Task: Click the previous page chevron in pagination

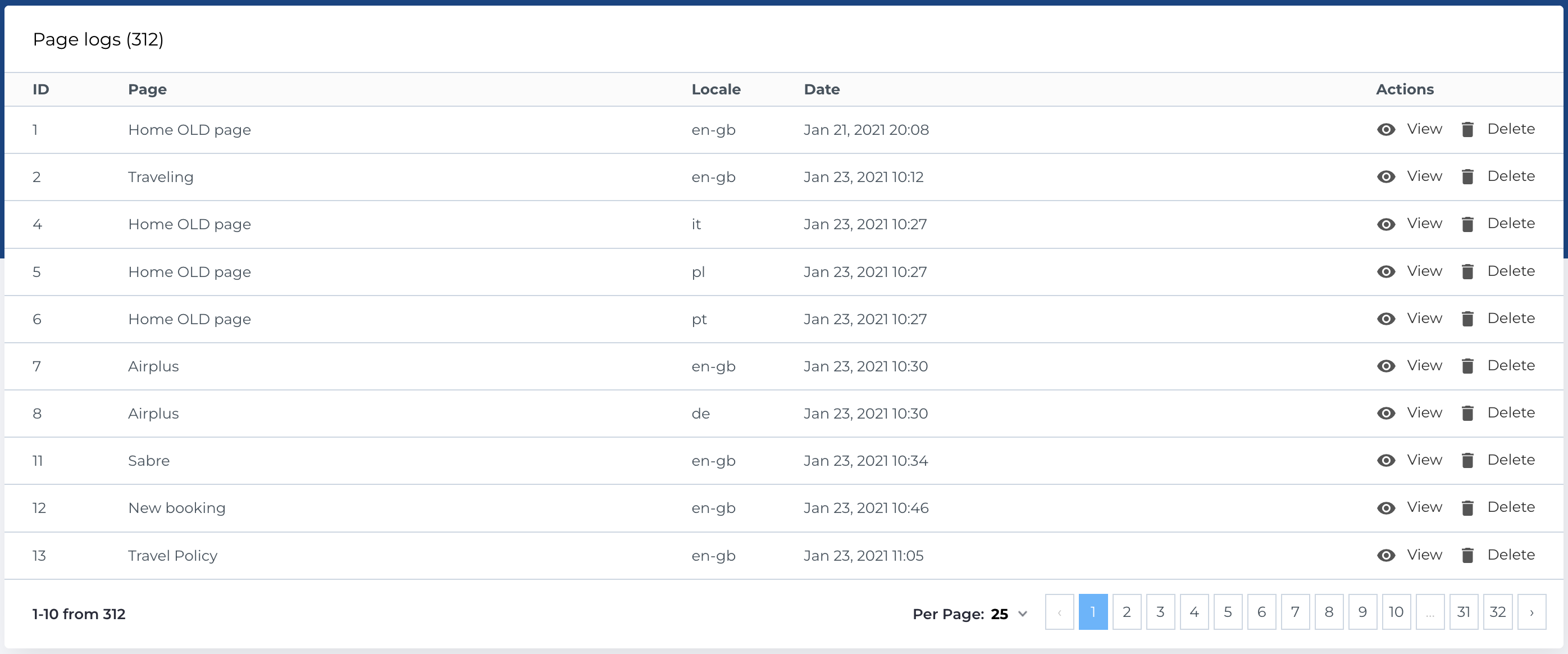Action: point(1059,612)
